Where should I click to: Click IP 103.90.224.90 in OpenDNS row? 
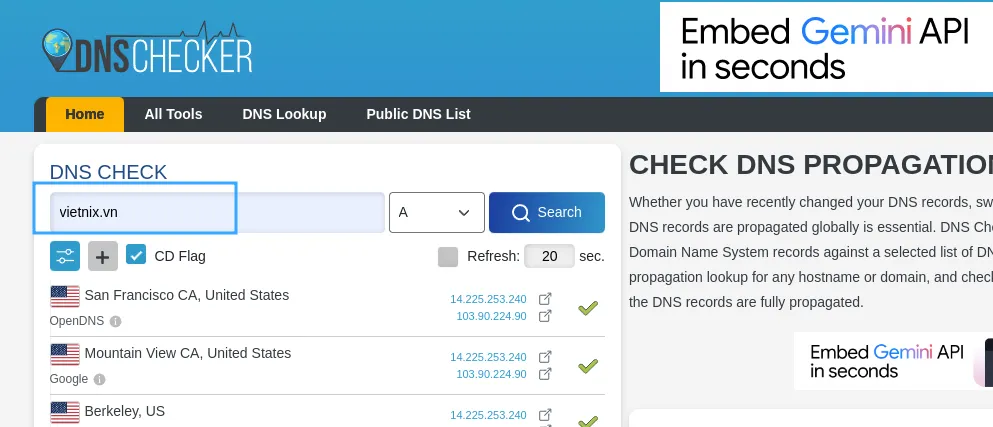point(491,315)
